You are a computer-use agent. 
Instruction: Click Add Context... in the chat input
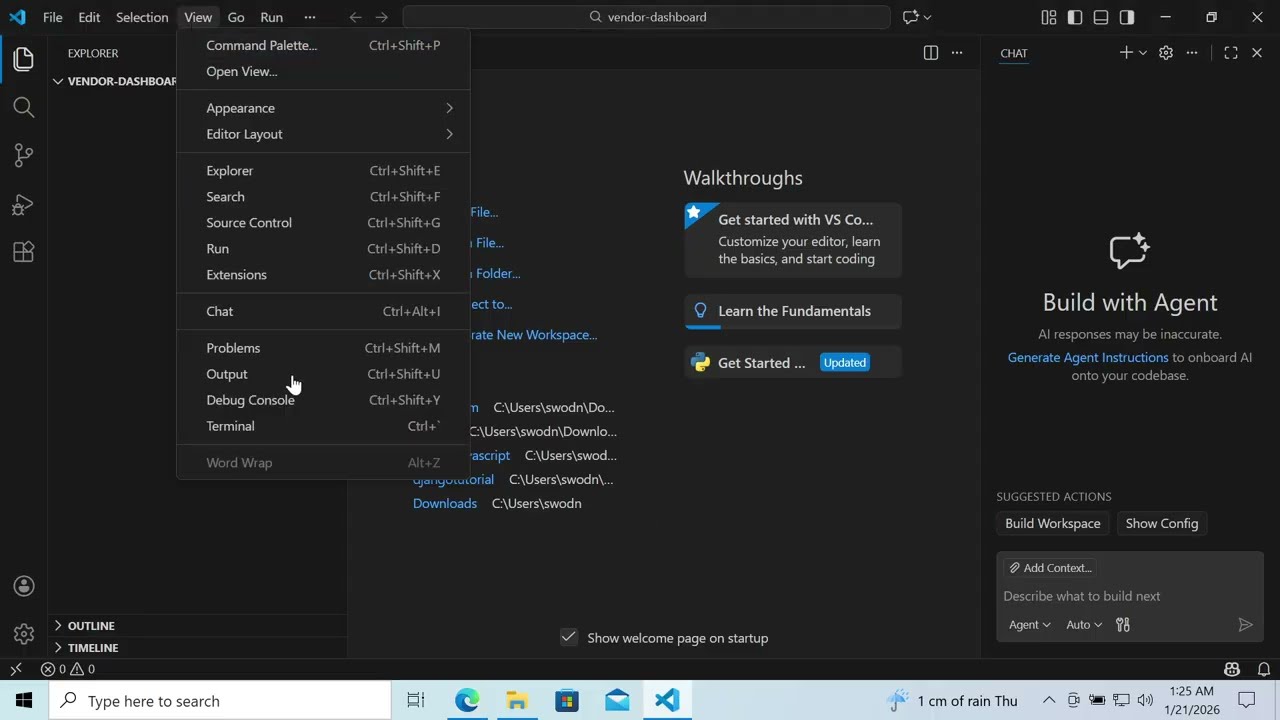1050,568
